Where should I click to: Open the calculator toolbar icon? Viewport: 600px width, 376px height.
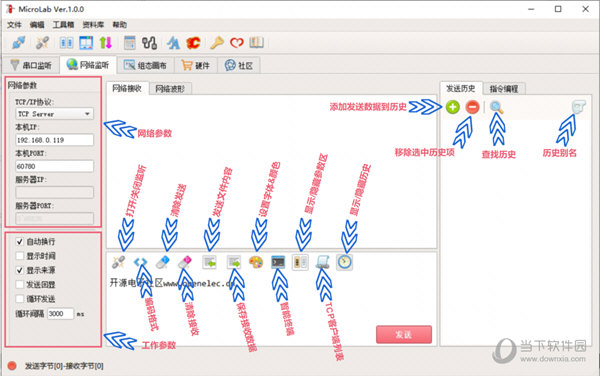(x=130, y=42)
